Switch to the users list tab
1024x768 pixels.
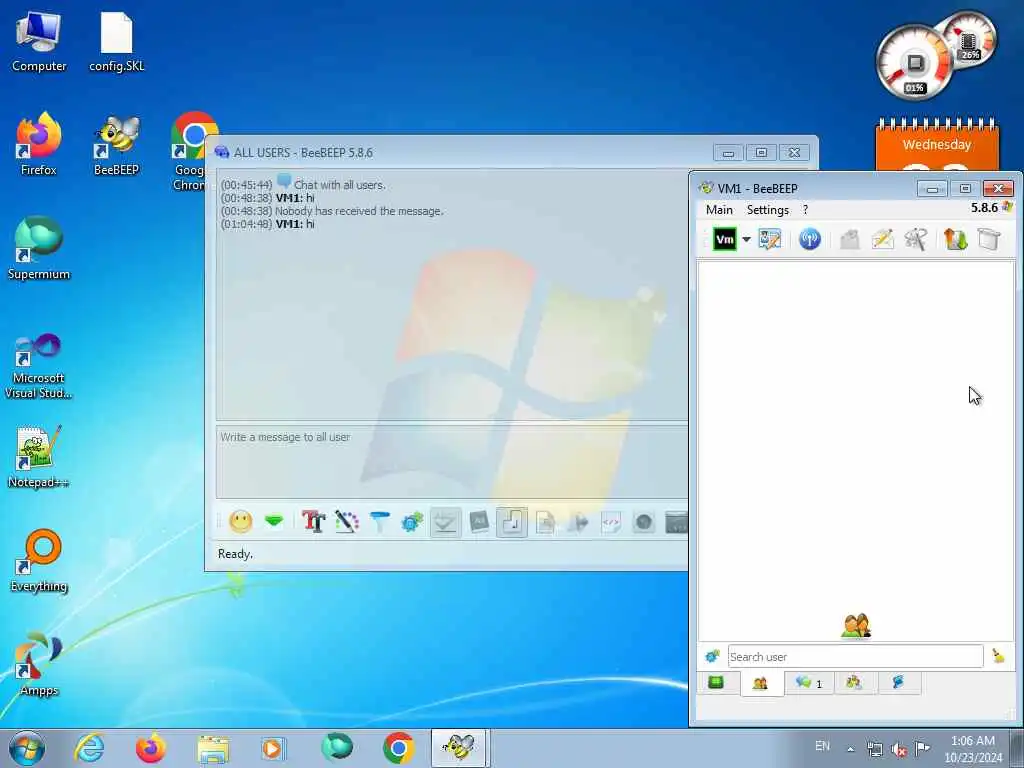(761, 684)
